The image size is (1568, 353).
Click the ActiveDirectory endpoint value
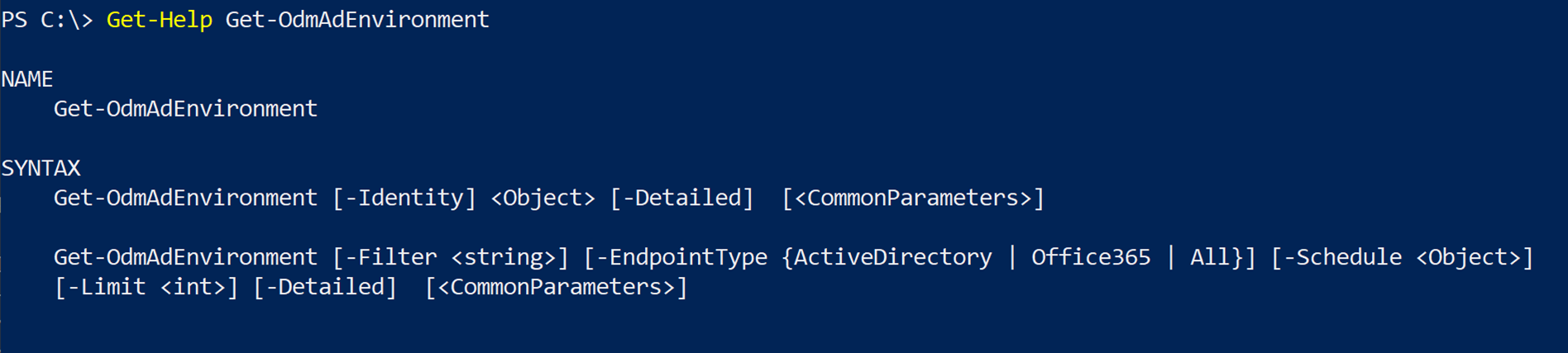(893, 258)
